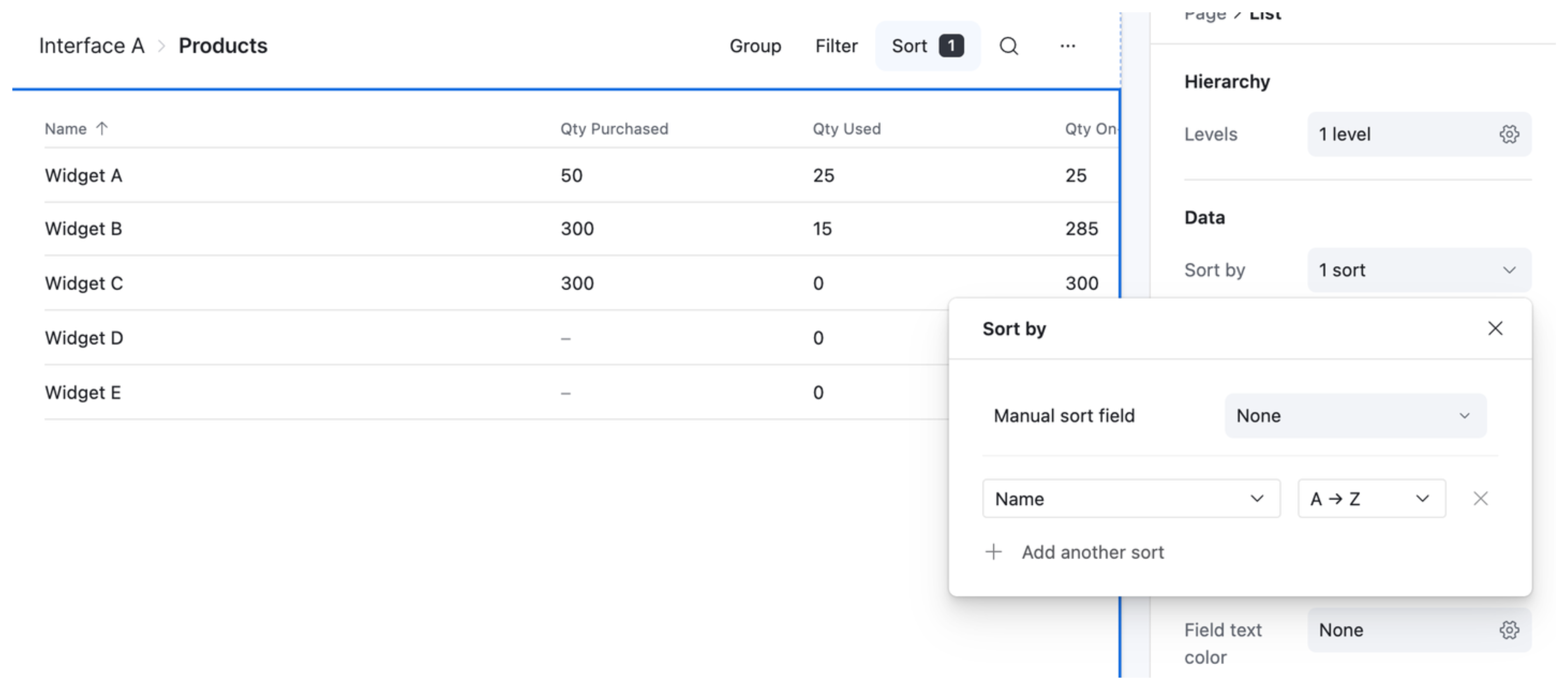This screenshot has height=690, width=1568.
Task: Click the Levels gear settings icon
Action: pos(1508,135)
